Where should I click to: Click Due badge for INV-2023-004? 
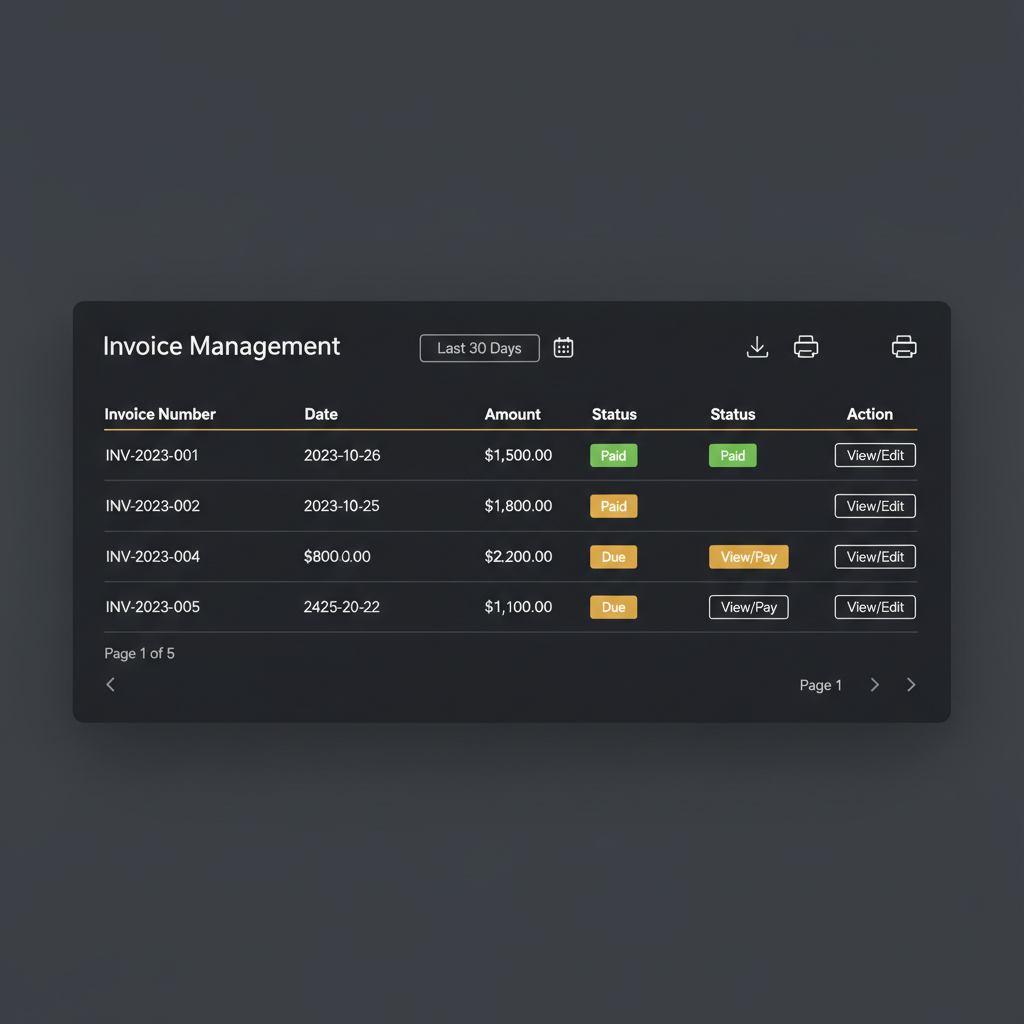613,557
